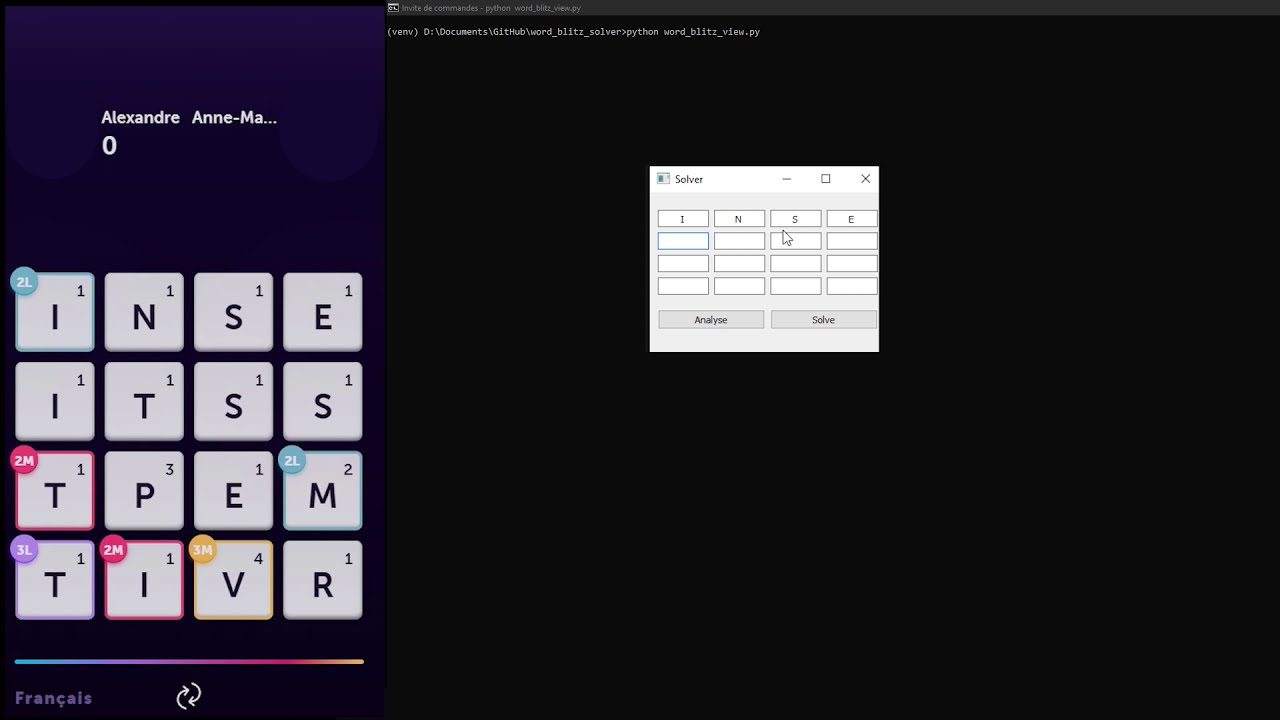This screenshot has height=720, width=1280.
Task: Click the Anne-Ma... player name
Action: point(234,118)
